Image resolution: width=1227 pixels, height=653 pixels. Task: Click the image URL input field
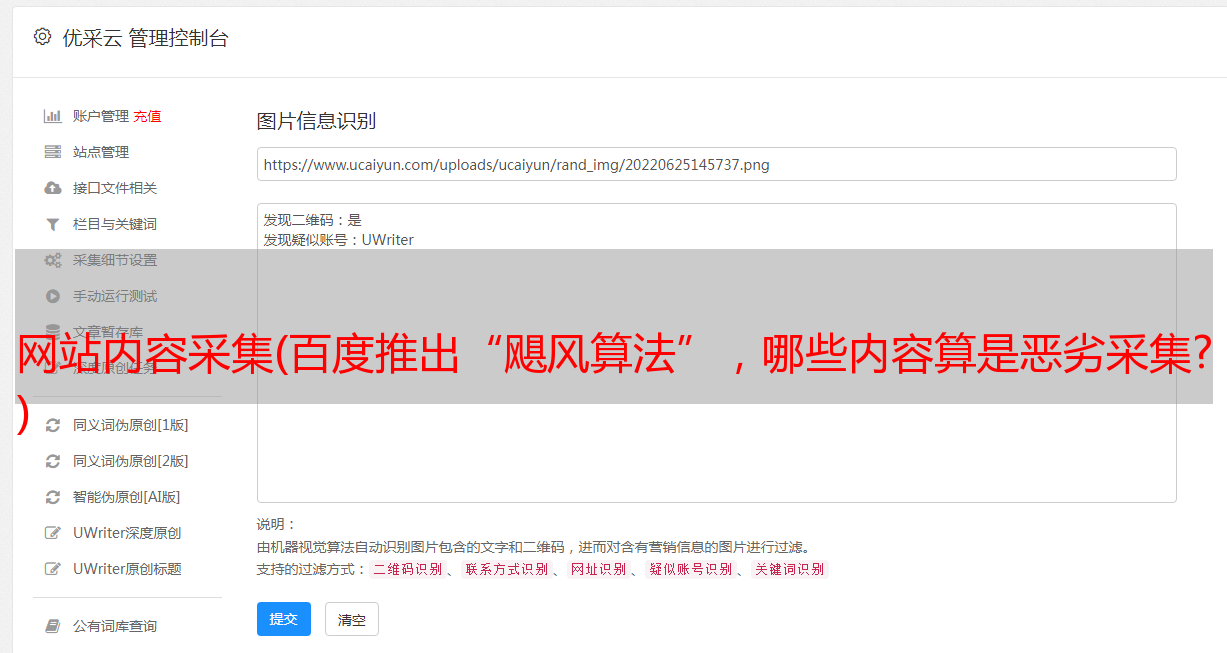[716, 164]
